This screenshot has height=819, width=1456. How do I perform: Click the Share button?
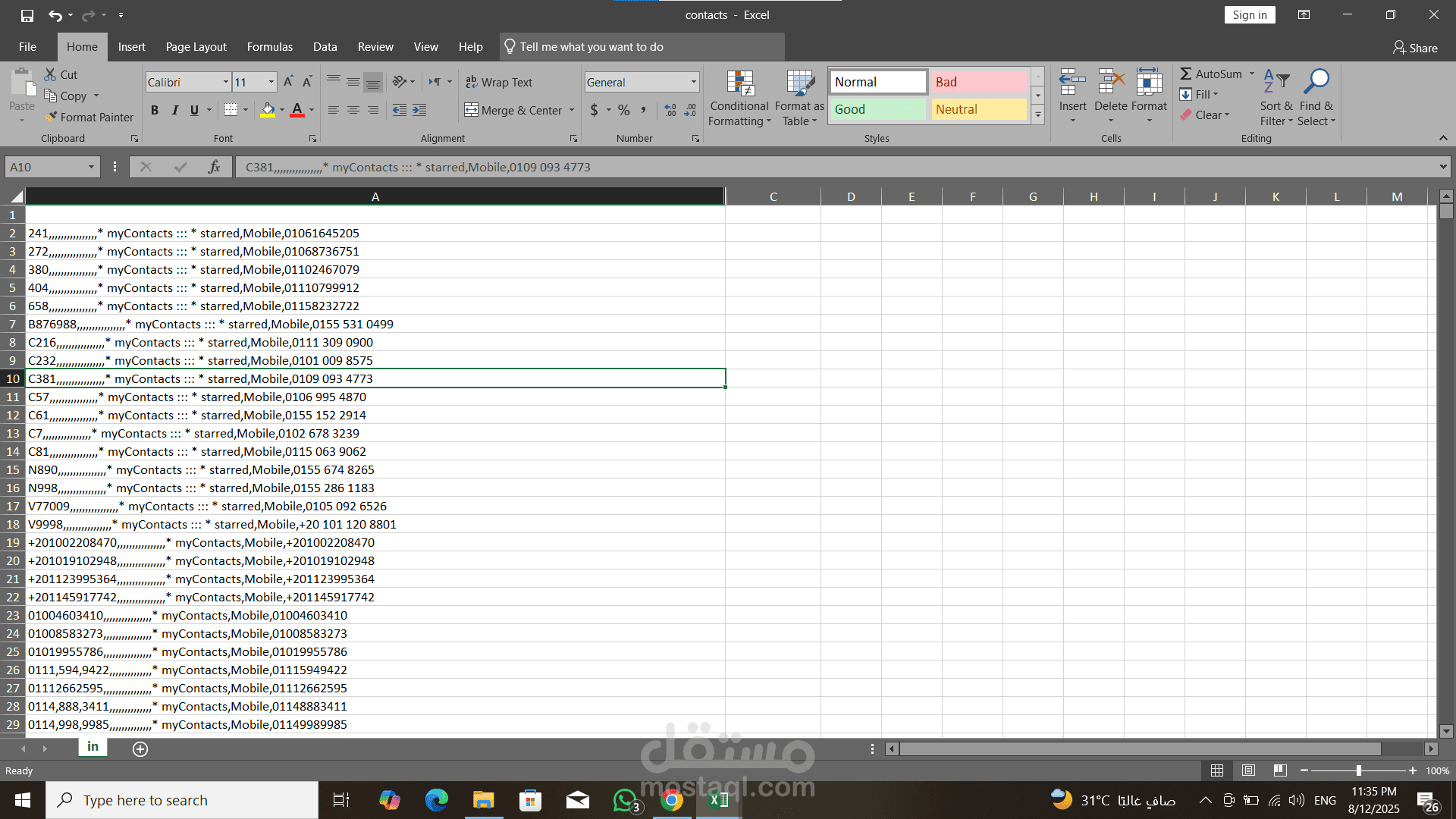(1415, 48)
